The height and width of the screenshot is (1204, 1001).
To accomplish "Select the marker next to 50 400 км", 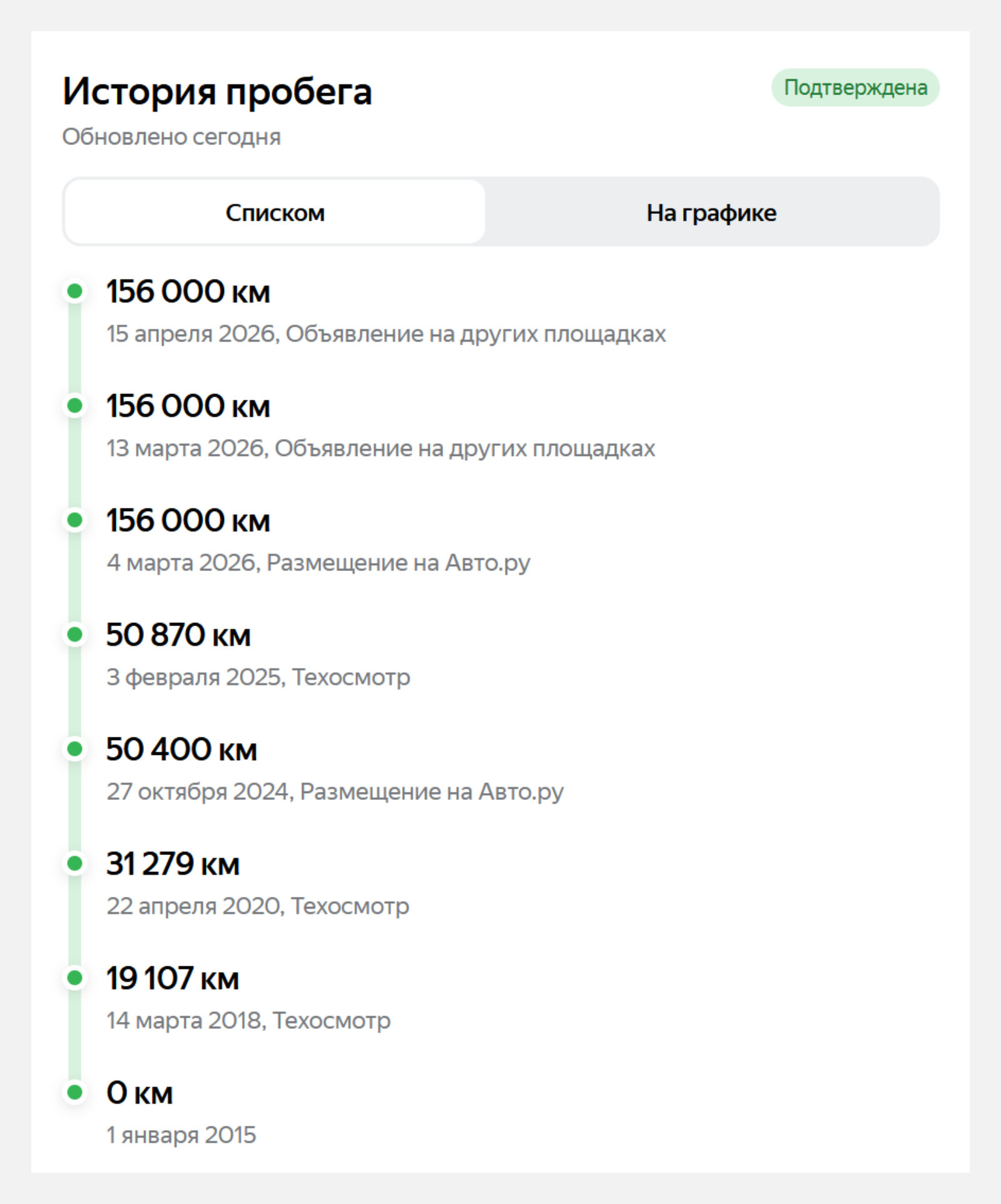I will (x=75, y=749).
